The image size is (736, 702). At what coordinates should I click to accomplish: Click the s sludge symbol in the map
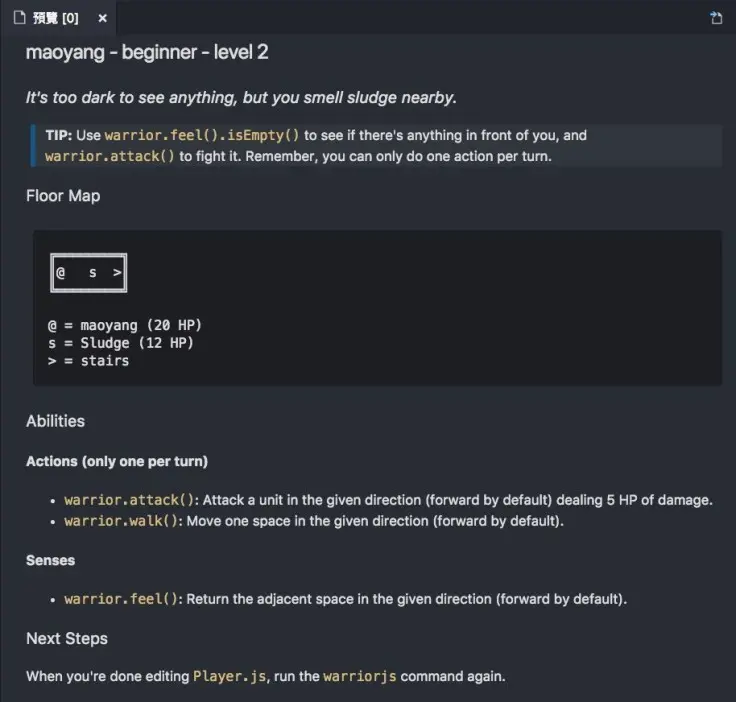coord(92,272)
